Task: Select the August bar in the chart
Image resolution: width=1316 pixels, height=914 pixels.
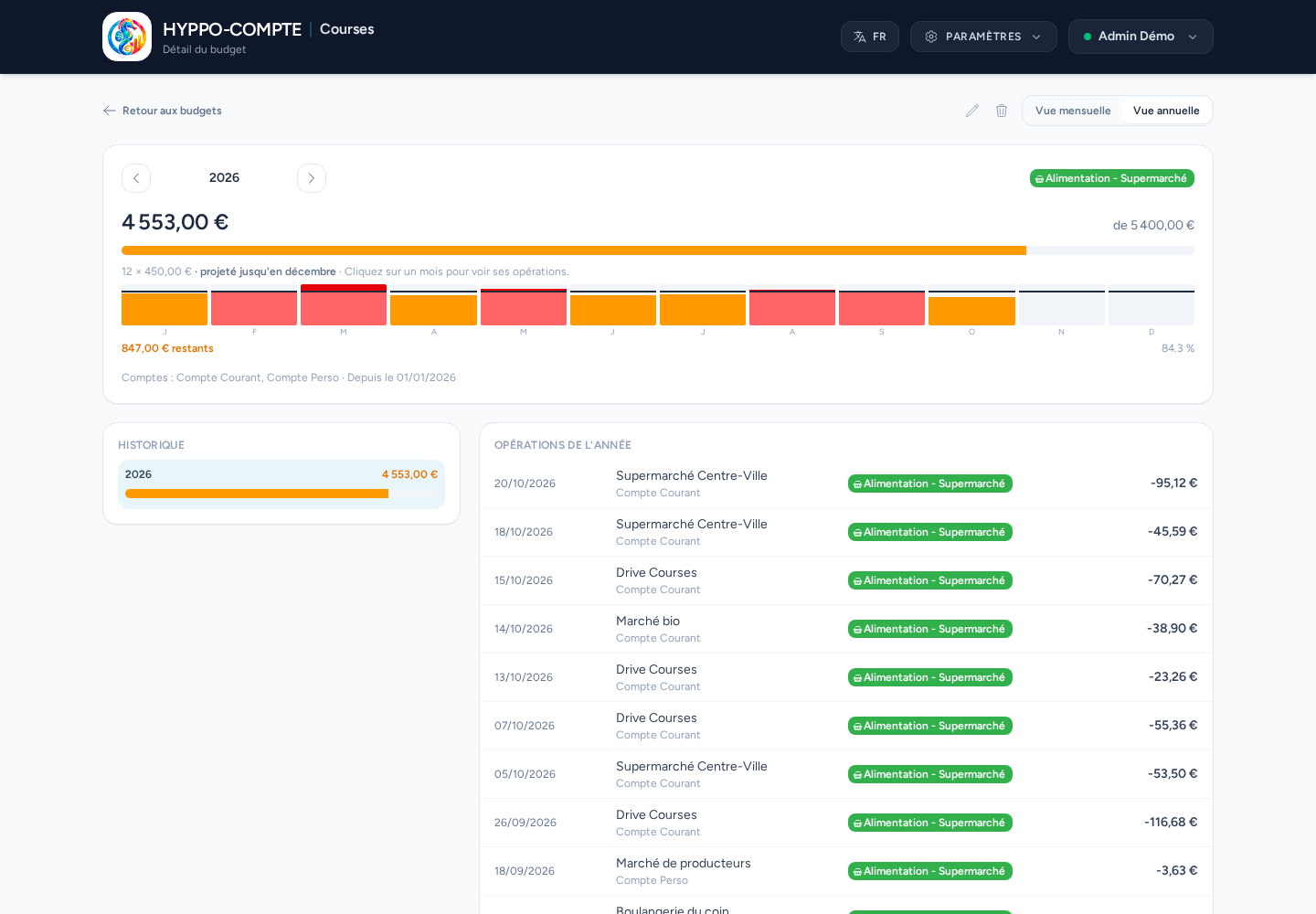Action: pyautogui.click(x=792, y=306)
